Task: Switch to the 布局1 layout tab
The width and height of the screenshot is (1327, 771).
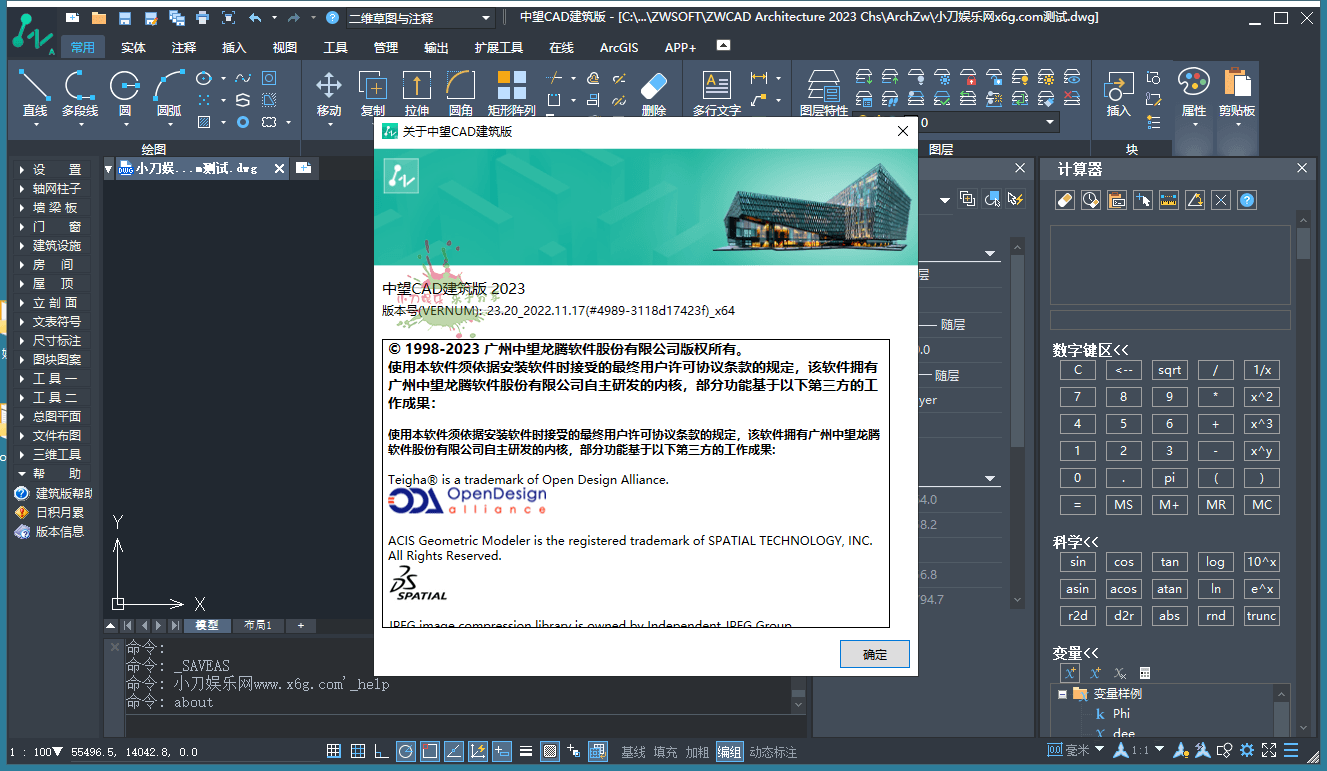Action: pos(258,626)
